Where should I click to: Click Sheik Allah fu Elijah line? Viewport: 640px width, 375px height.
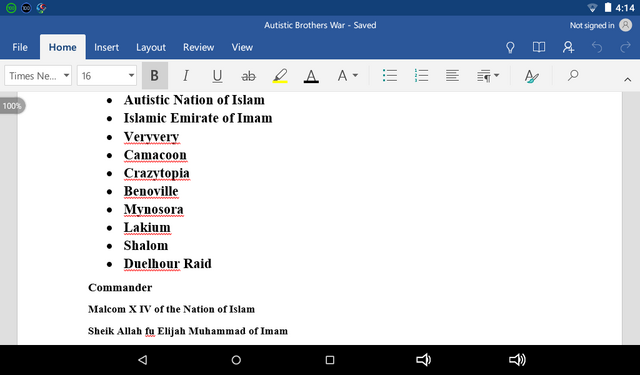(x=188, y=331)
